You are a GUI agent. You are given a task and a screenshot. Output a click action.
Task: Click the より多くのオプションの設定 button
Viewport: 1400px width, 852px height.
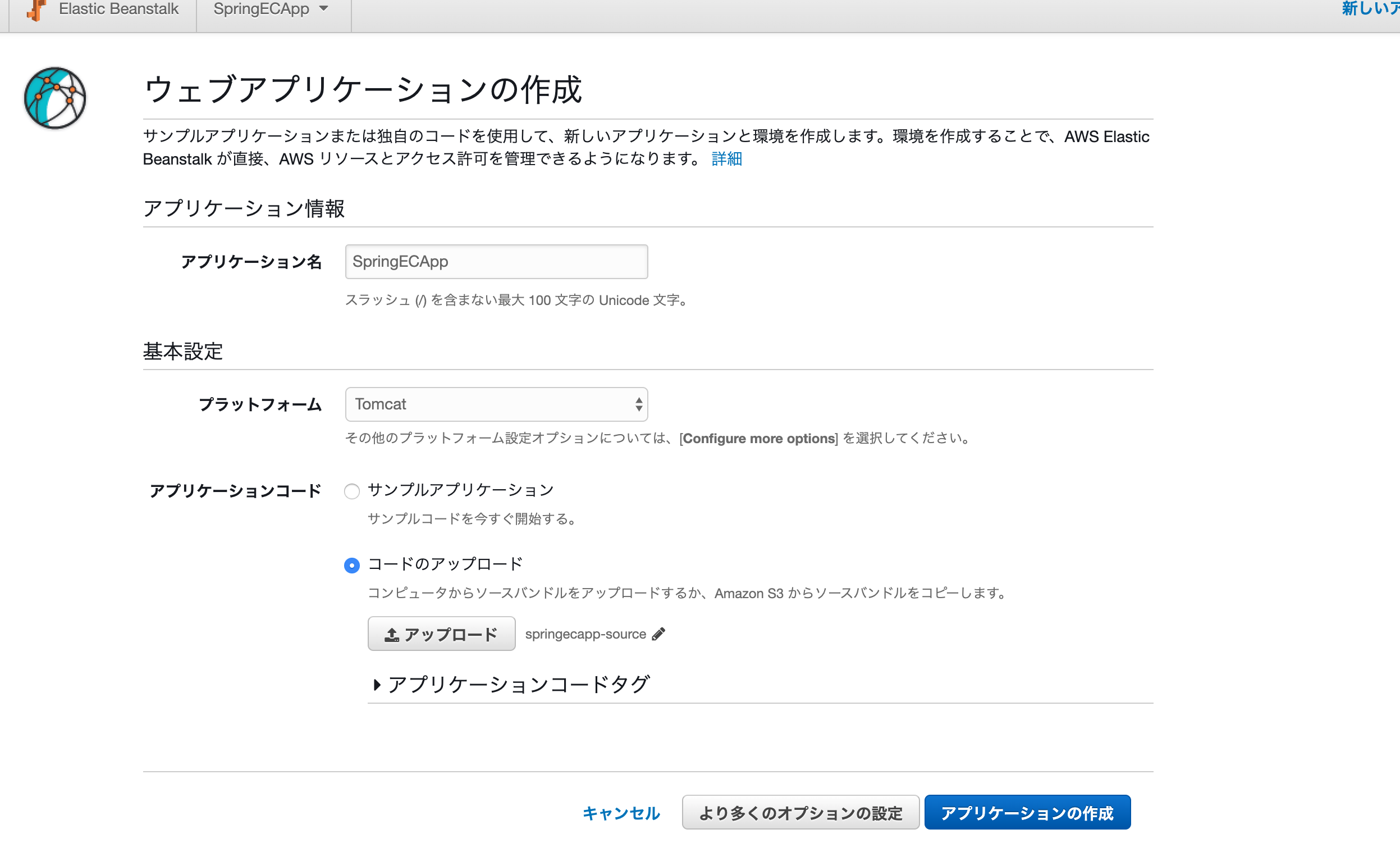coord(799,812)
